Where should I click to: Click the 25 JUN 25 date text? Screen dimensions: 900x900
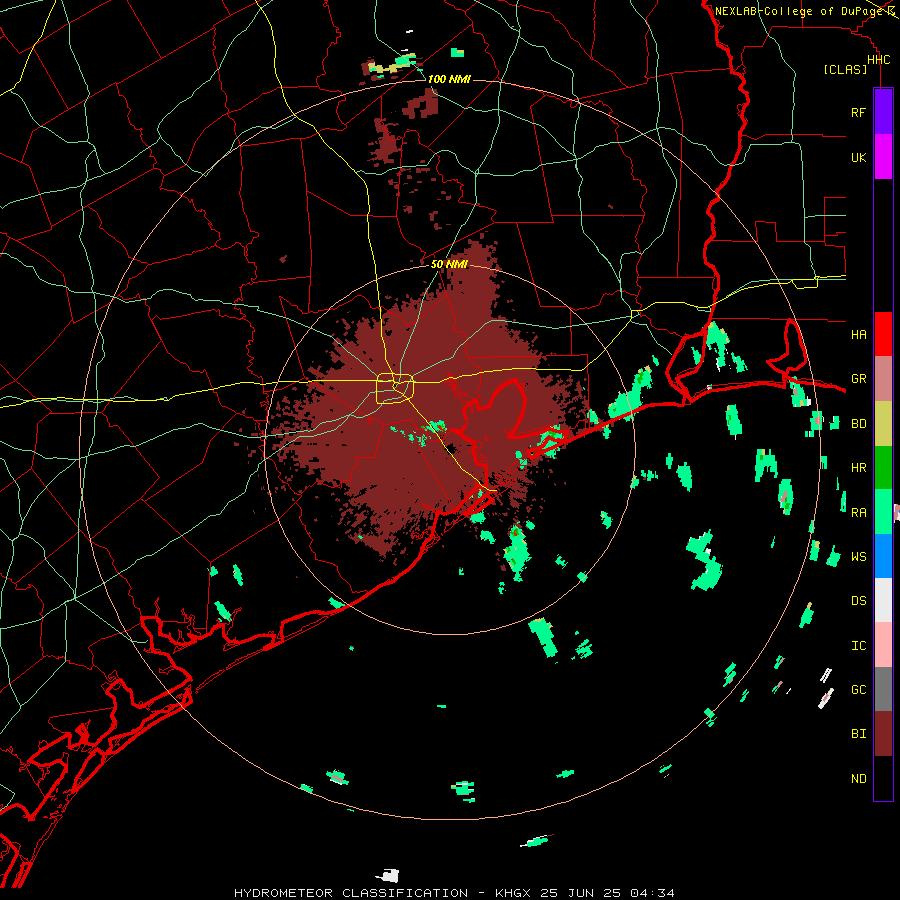(x=581, y=893)
